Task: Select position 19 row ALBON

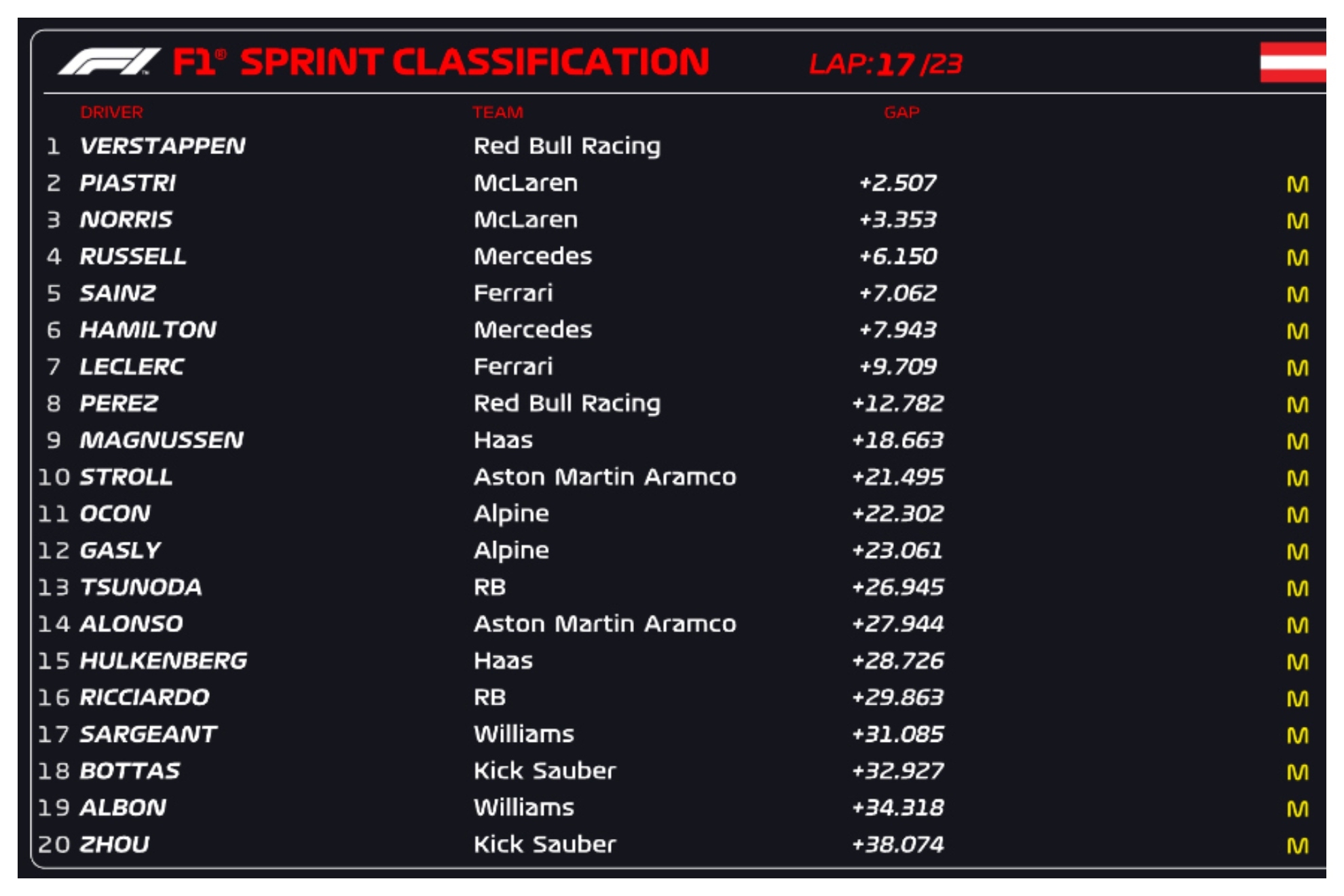Action: pos(123,808)
